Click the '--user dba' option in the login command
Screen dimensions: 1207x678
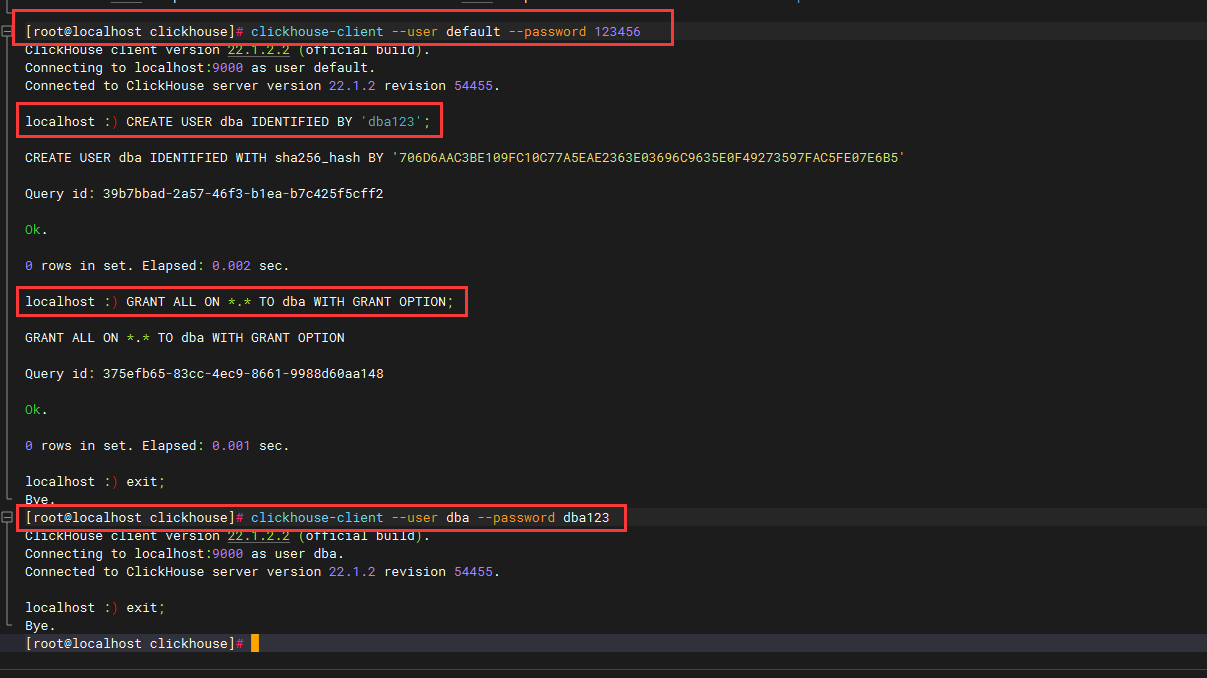pos(430,518)
